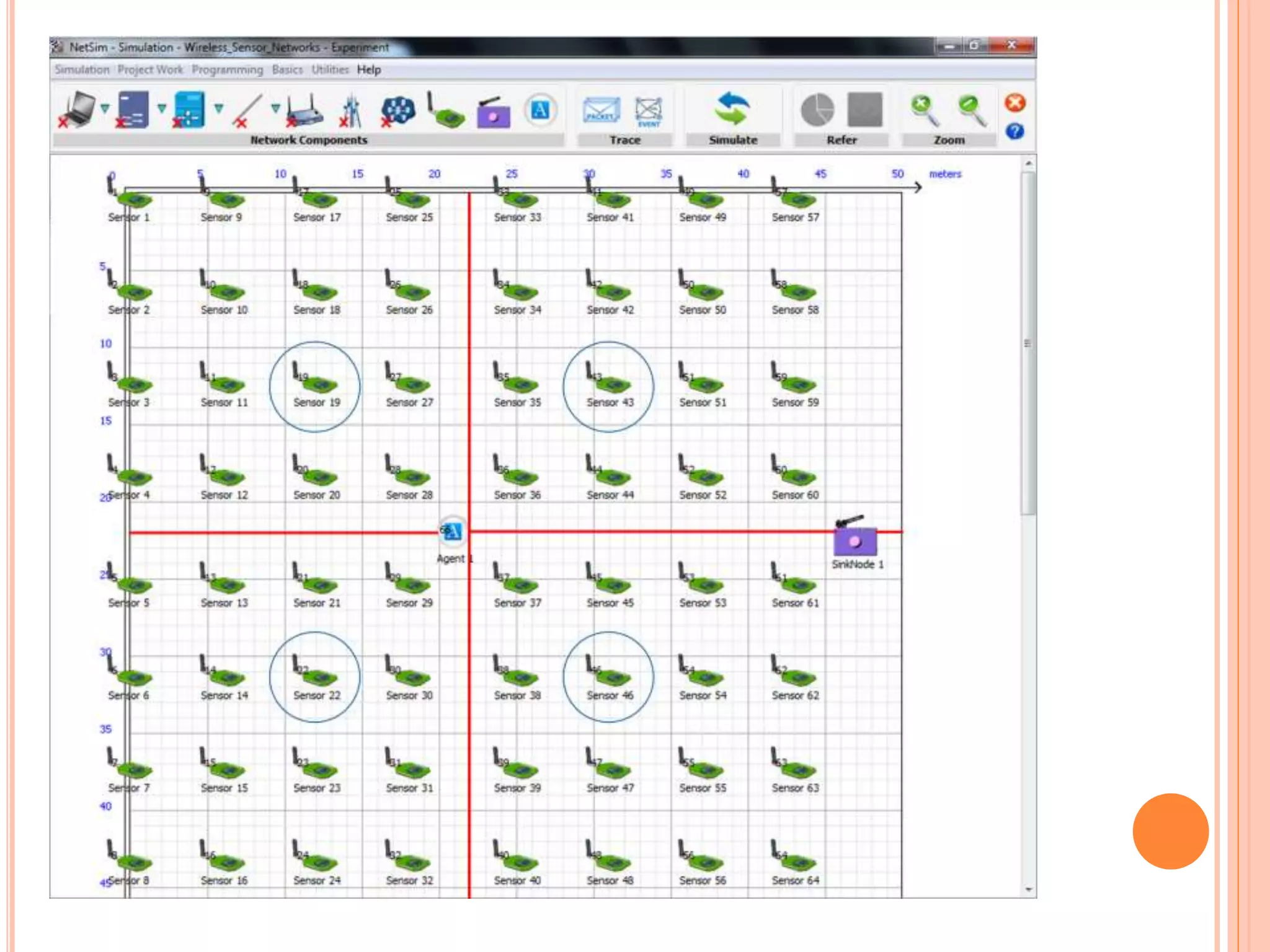Screen dimensions: 1270x952
Task: Click the Agent component icon in the toolbar
Action: click(540, 110)
